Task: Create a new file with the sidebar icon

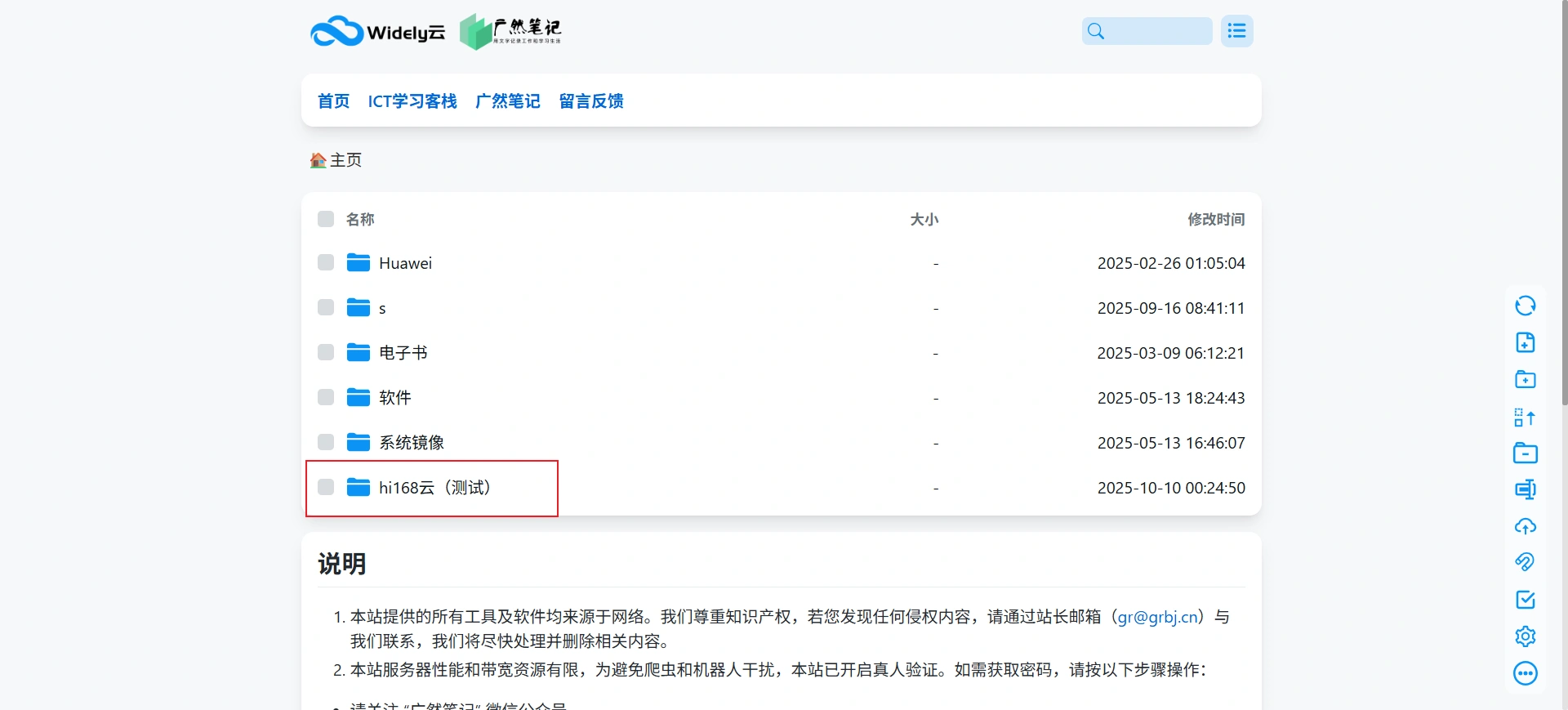Action: (x=1525, y=342)
